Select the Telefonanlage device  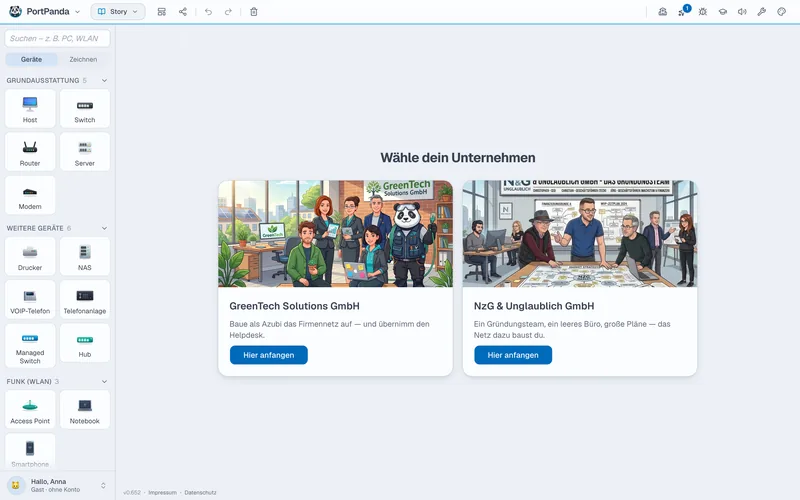click(85, 299)
